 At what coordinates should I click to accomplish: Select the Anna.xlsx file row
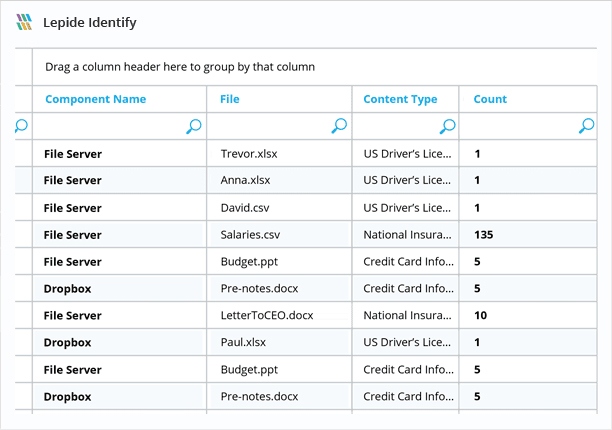tap(245, 181)
